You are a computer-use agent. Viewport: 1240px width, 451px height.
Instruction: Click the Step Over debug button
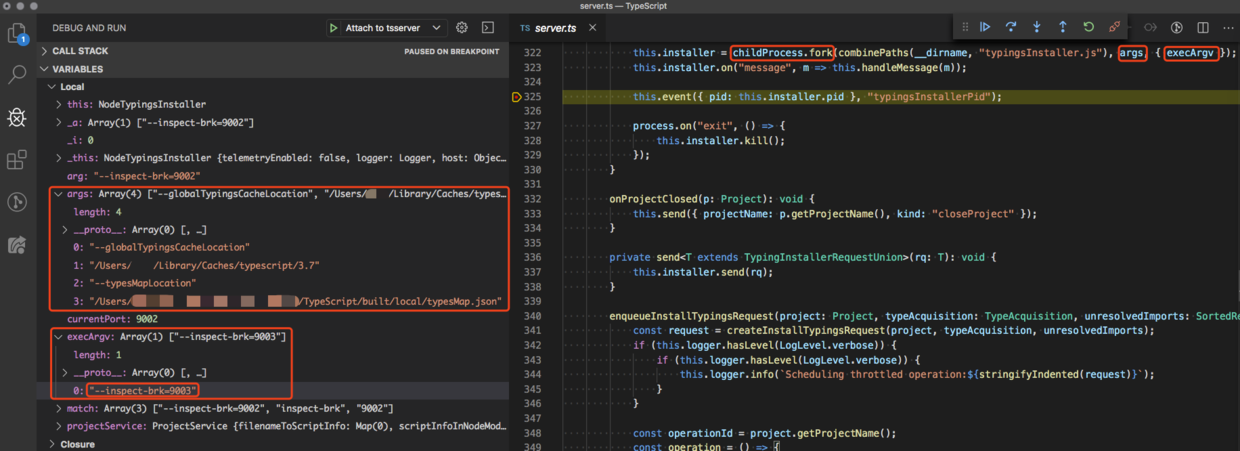[x=1011, y=27]
